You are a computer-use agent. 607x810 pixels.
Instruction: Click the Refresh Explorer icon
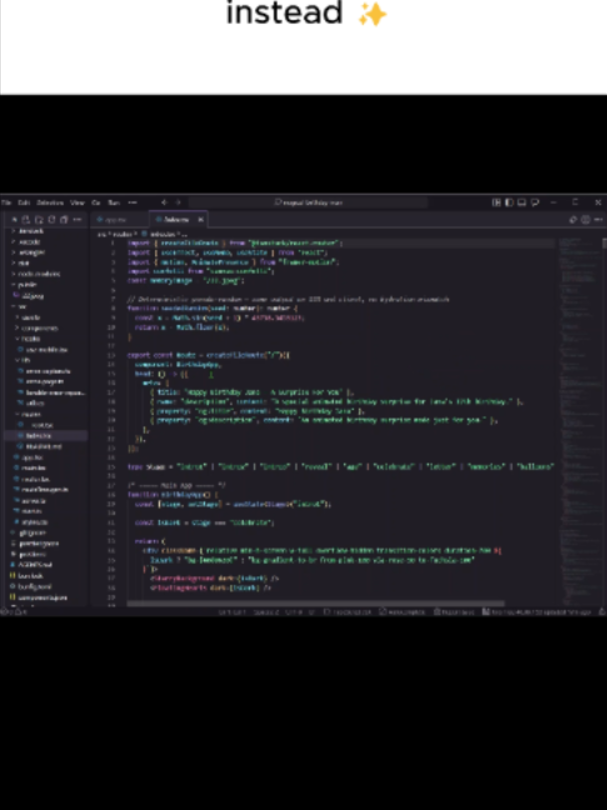[51, 220]
